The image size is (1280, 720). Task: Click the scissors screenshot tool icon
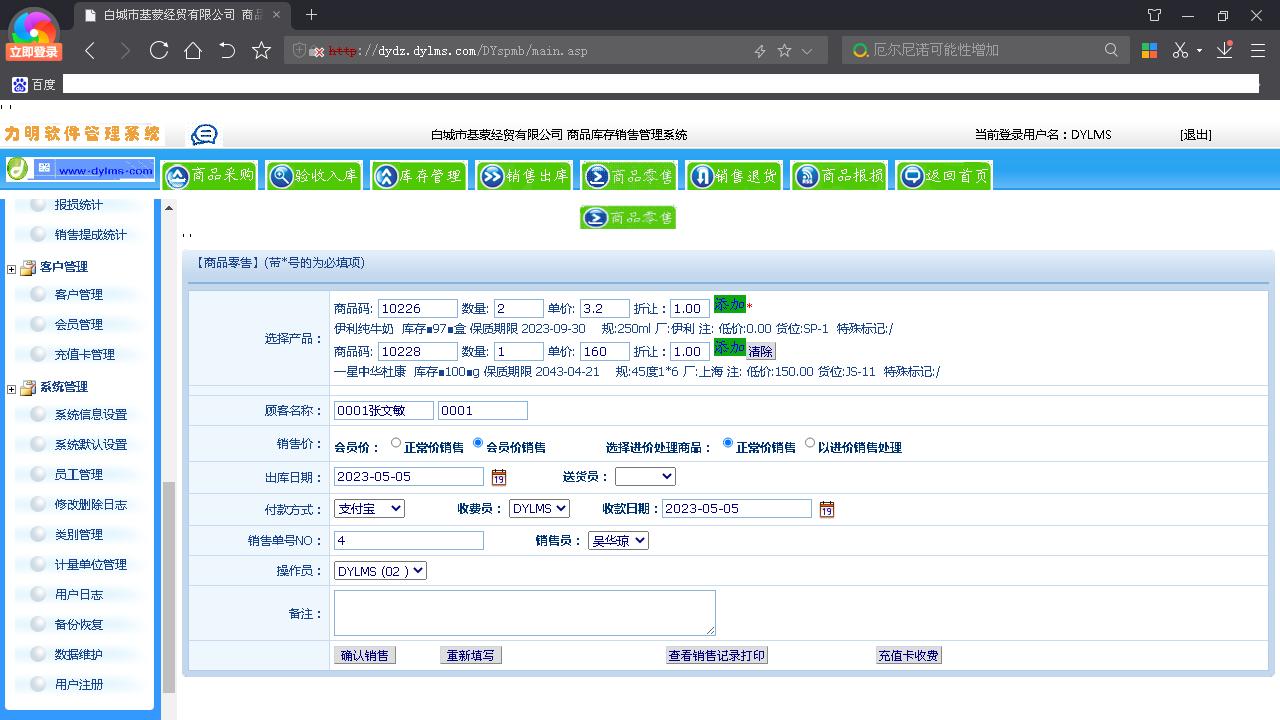(1180, 50)
